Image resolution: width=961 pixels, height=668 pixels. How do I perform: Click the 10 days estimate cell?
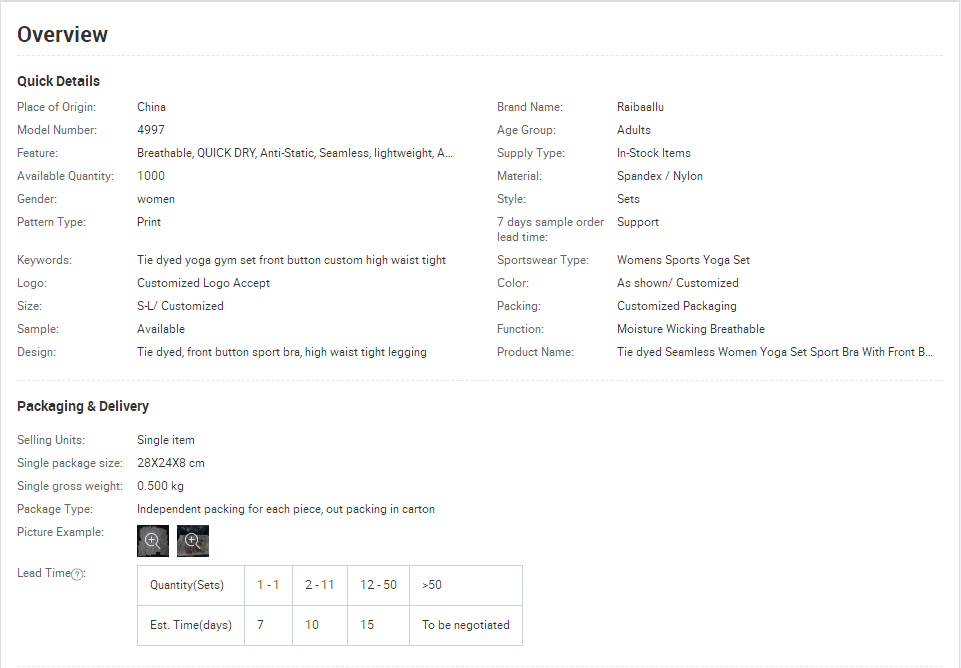point(320,625)
